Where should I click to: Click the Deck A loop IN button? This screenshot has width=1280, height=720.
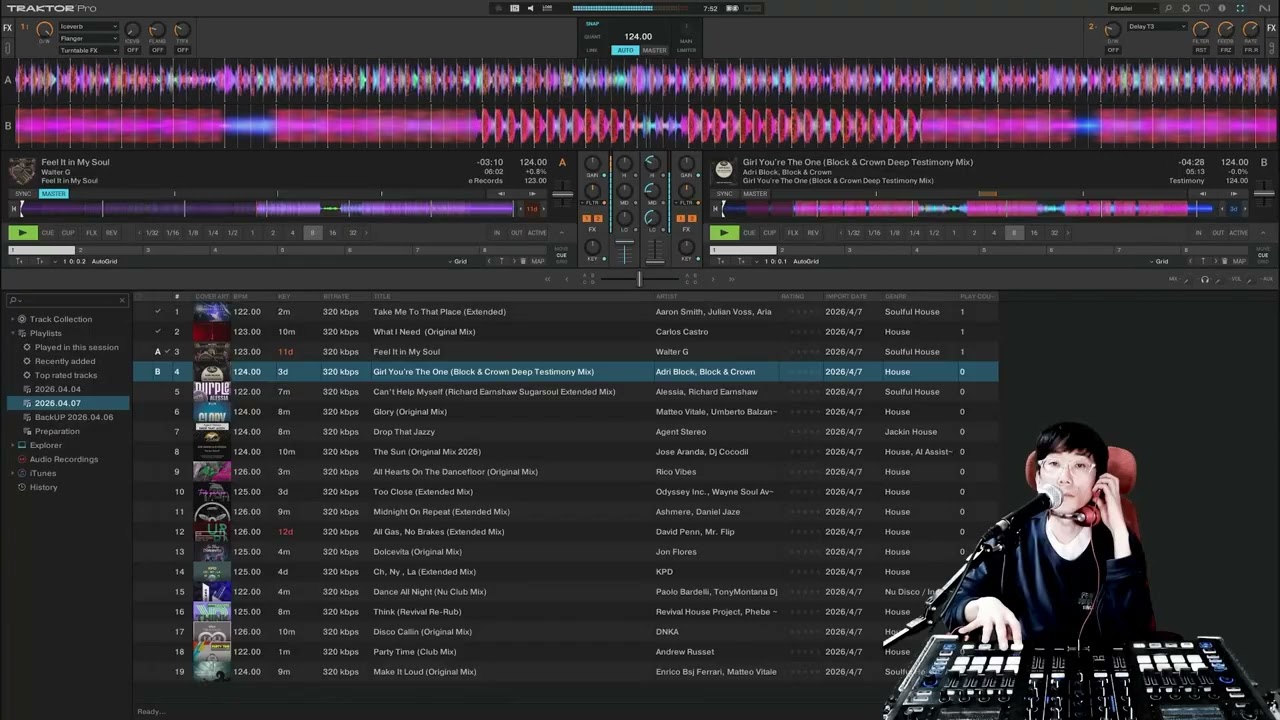pyautogui.click(x=497, y=233)
